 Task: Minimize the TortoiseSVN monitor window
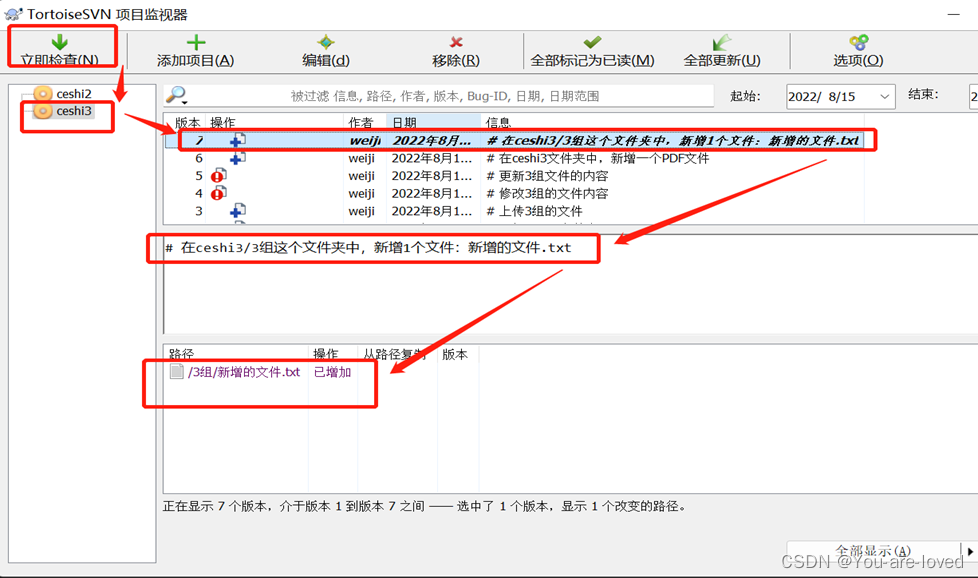954,14
